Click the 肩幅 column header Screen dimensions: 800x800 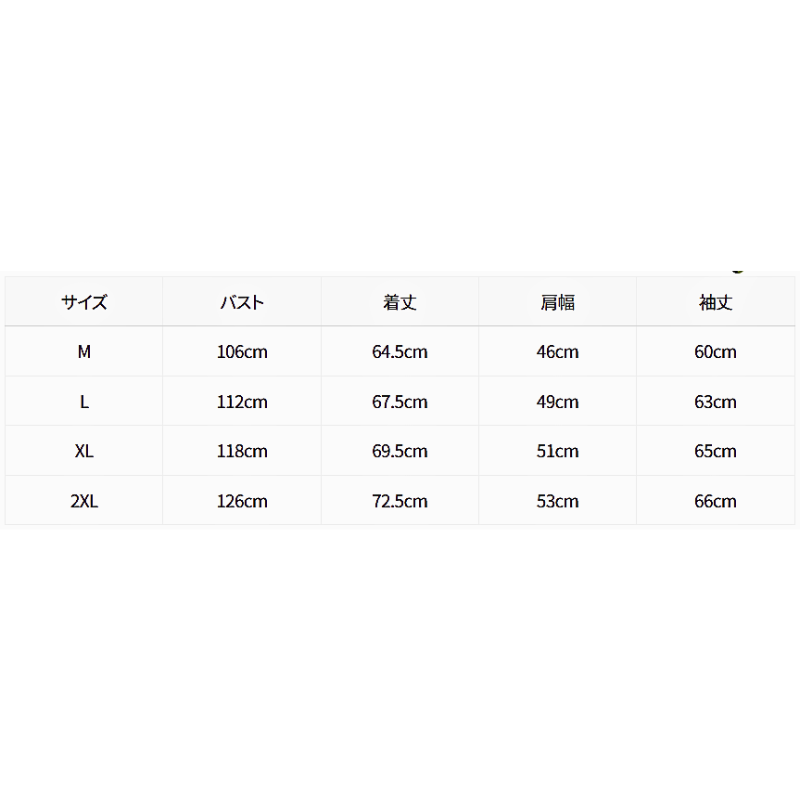[x=558, y=303]
